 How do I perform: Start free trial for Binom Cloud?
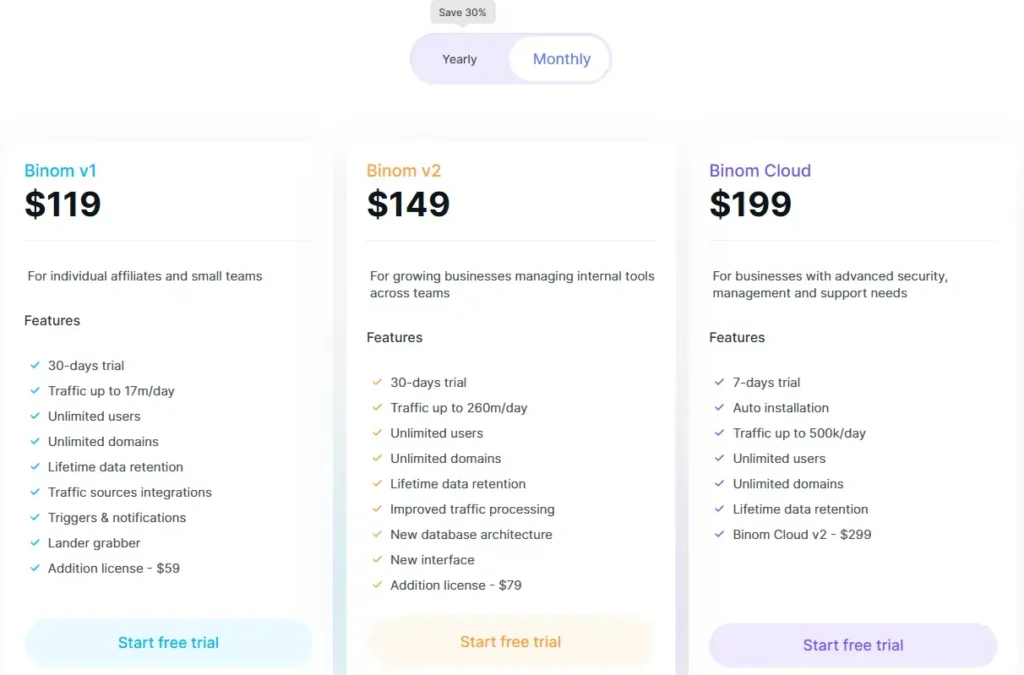852,645
